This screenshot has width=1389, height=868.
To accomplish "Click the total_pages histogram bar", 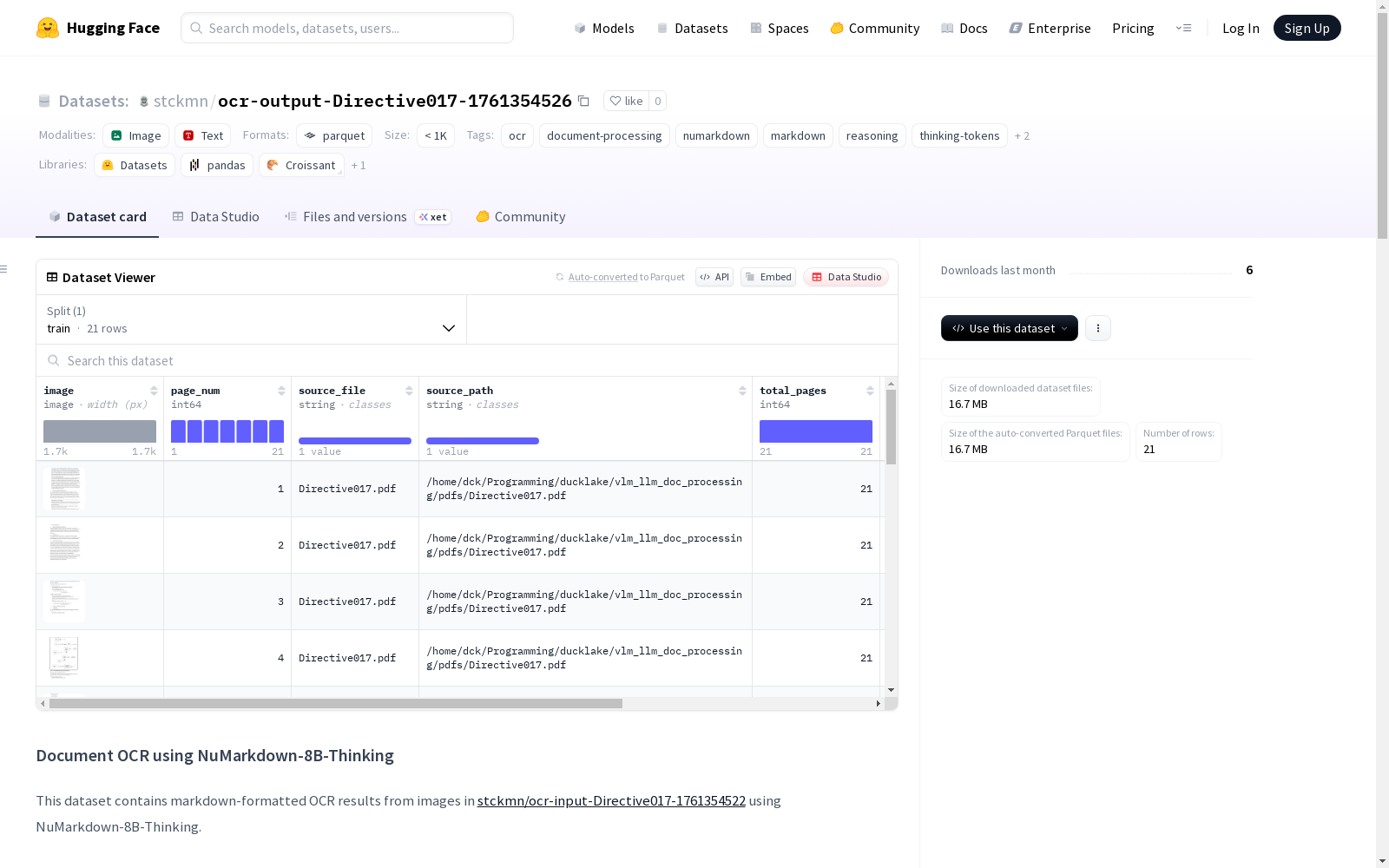I will point(816,431).
